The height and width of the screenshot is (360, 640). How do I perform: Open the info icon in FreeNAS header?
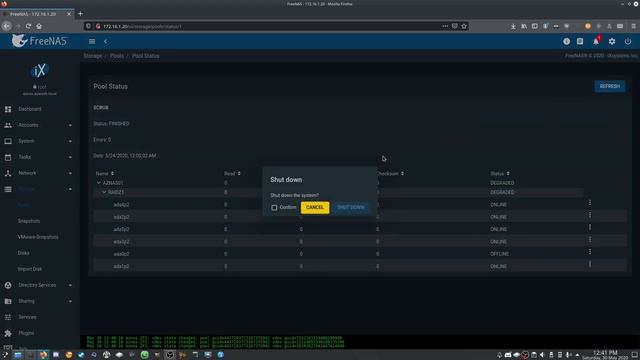(x=567, y=41)
